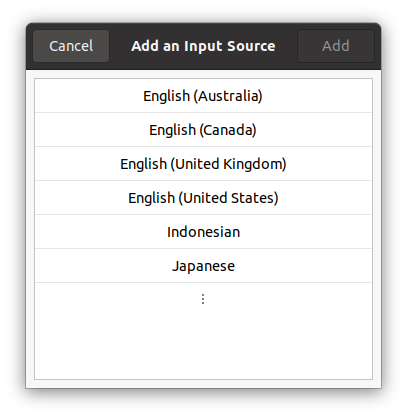Image resolution: width=407 pixels, height=417 pixels.
Task: Cancel adding an input source
Action: tap(71, 46)
